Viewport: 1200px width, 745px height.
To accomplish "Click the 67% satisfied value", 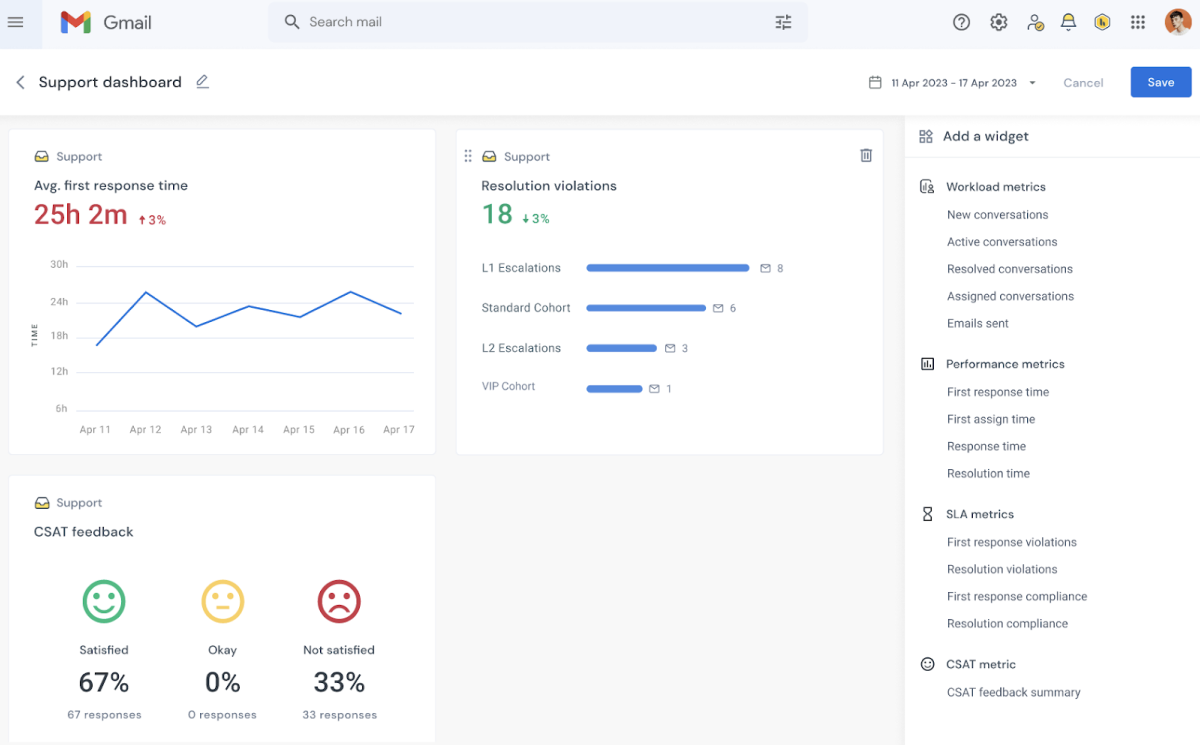I will [104, 683].
